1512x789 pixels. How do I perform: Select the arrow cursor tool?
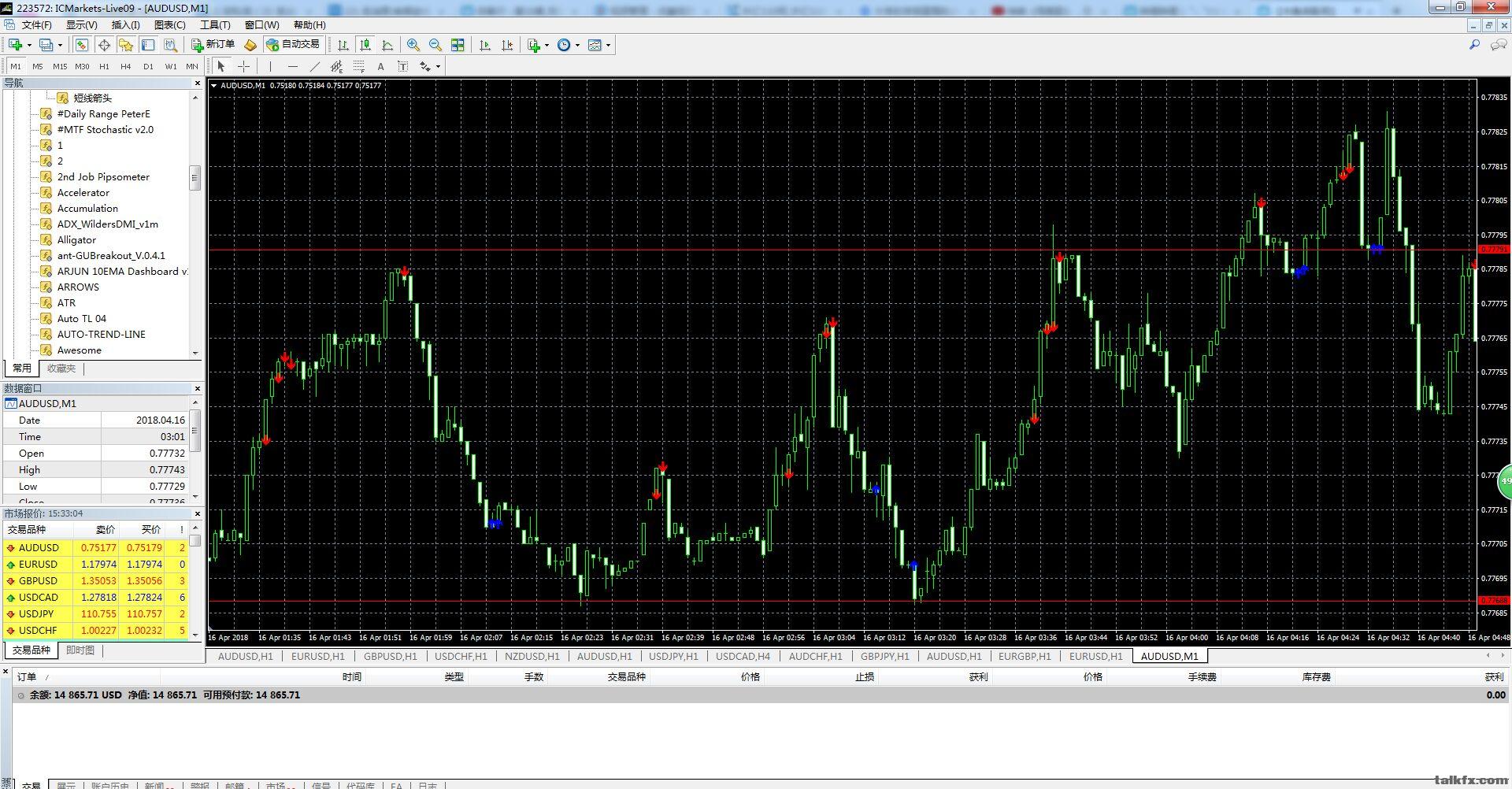point(221,66)
